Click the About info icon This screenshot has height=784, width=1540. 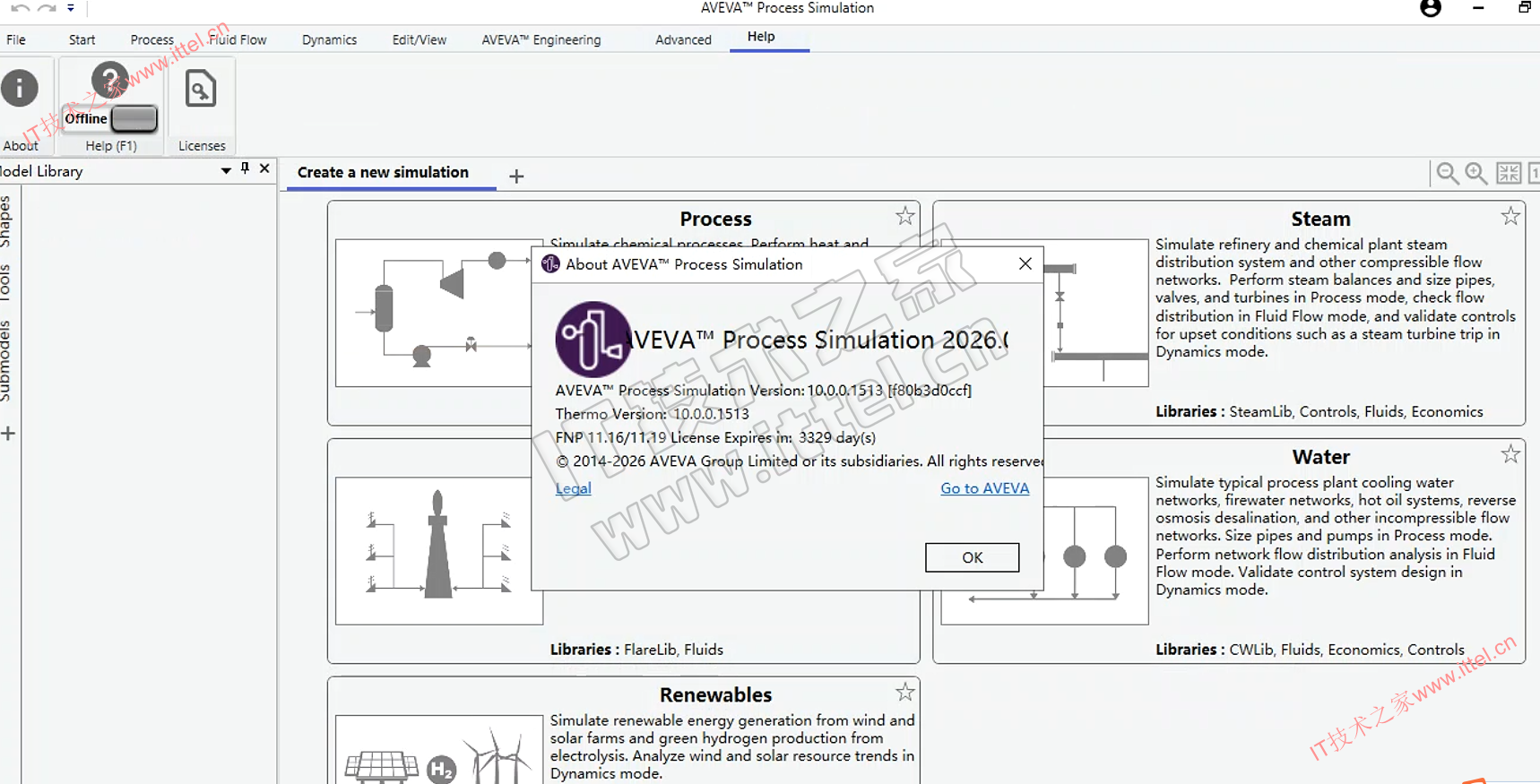pos(20,89)
